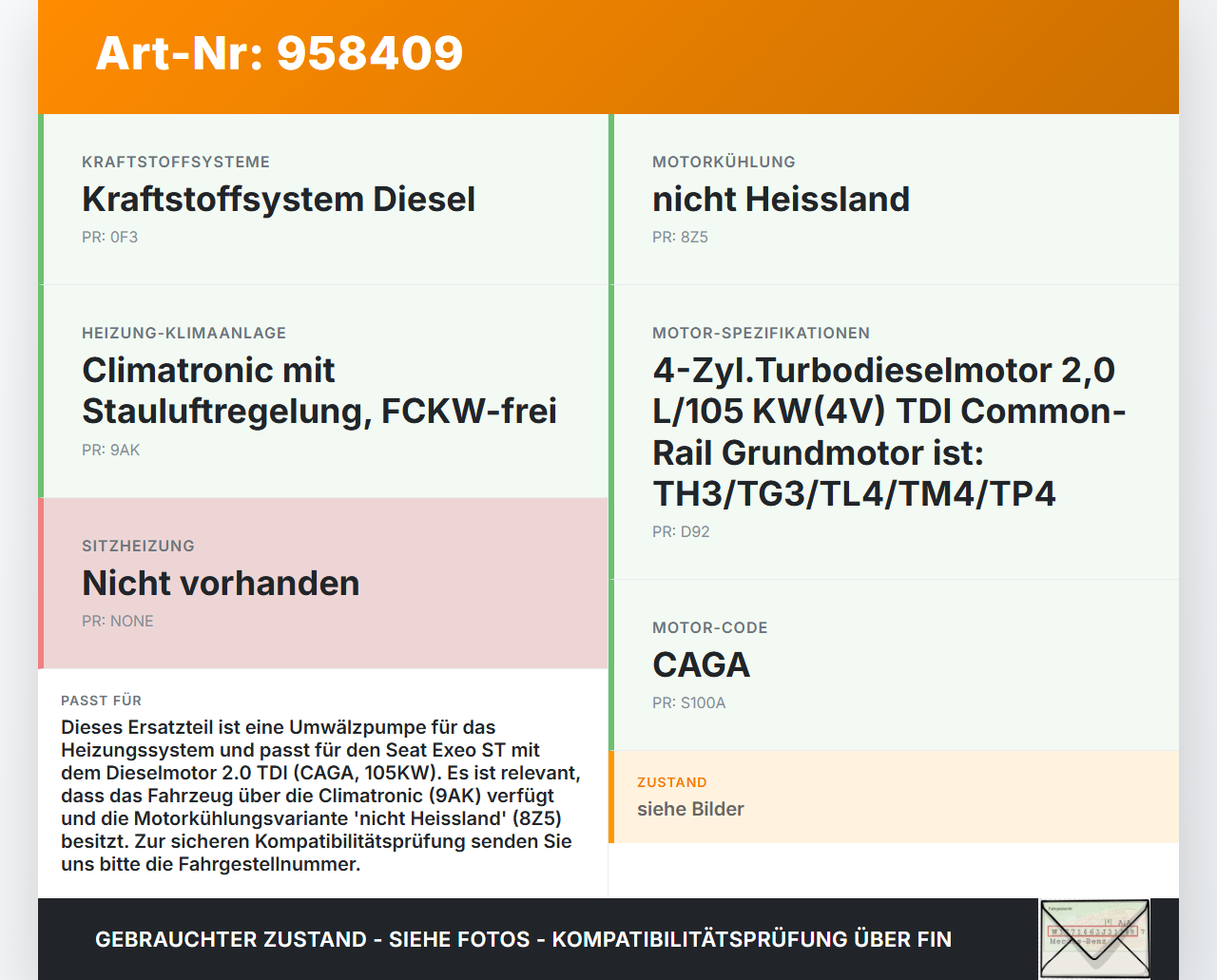Select the Kraftstoffsystem Diesel card
This screenshot has width=1217, height=980.
pos(279,199)
